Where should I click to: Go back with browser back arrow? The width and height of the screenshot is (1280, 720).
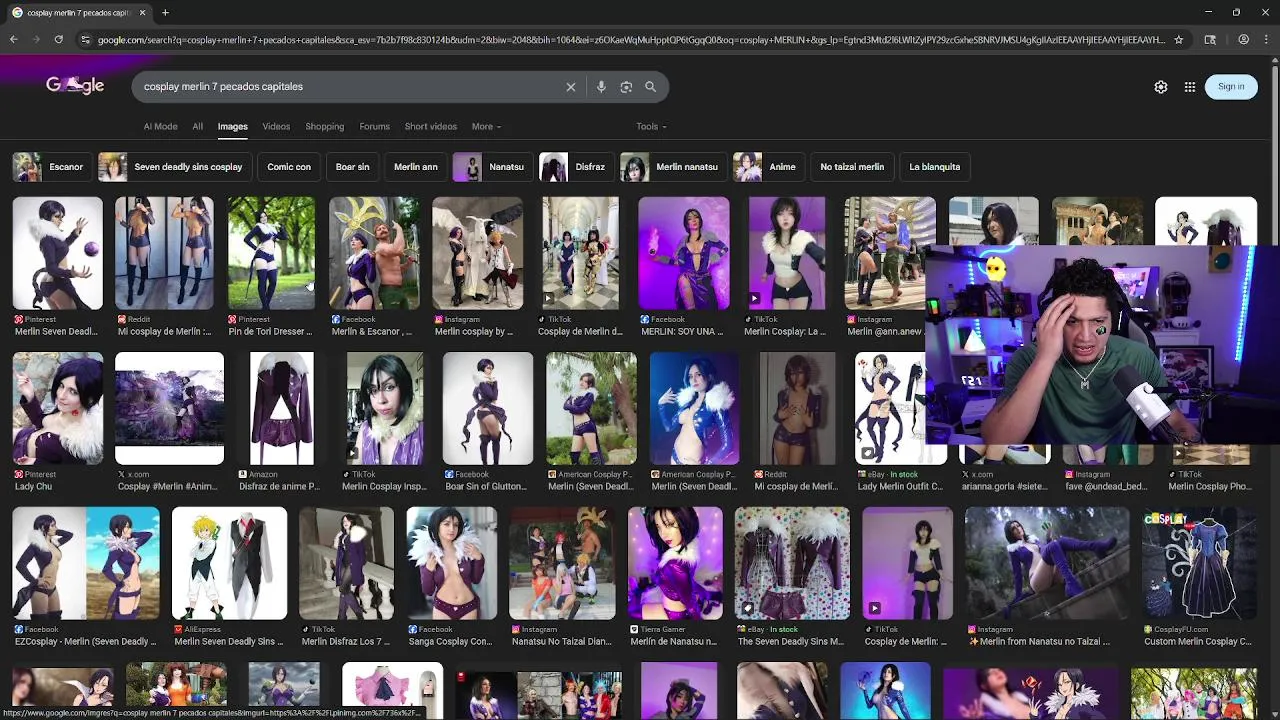click(x=13, y=39)
